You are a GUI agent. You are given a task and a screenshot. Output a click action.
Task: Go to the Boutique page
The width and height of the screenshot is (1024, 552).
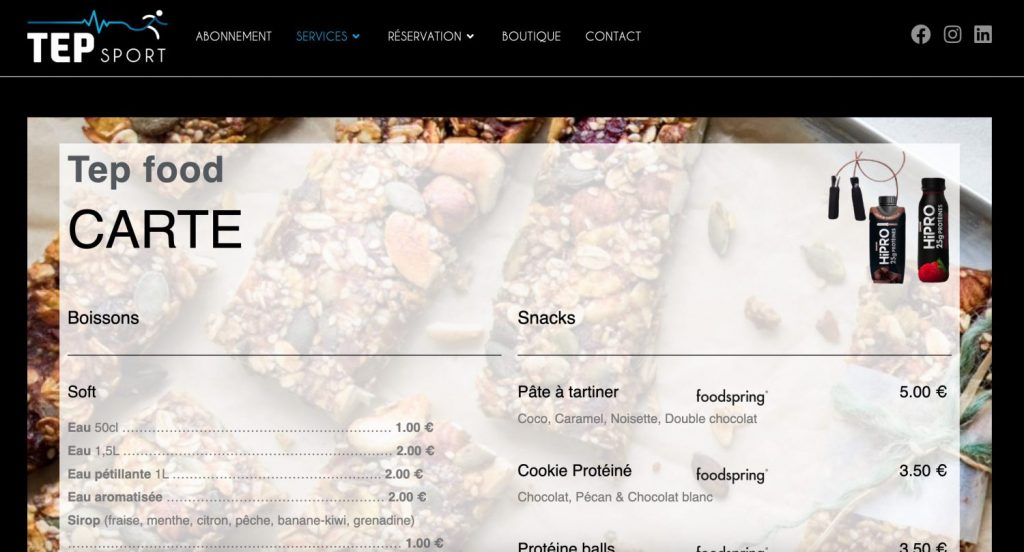coord(531,37)
